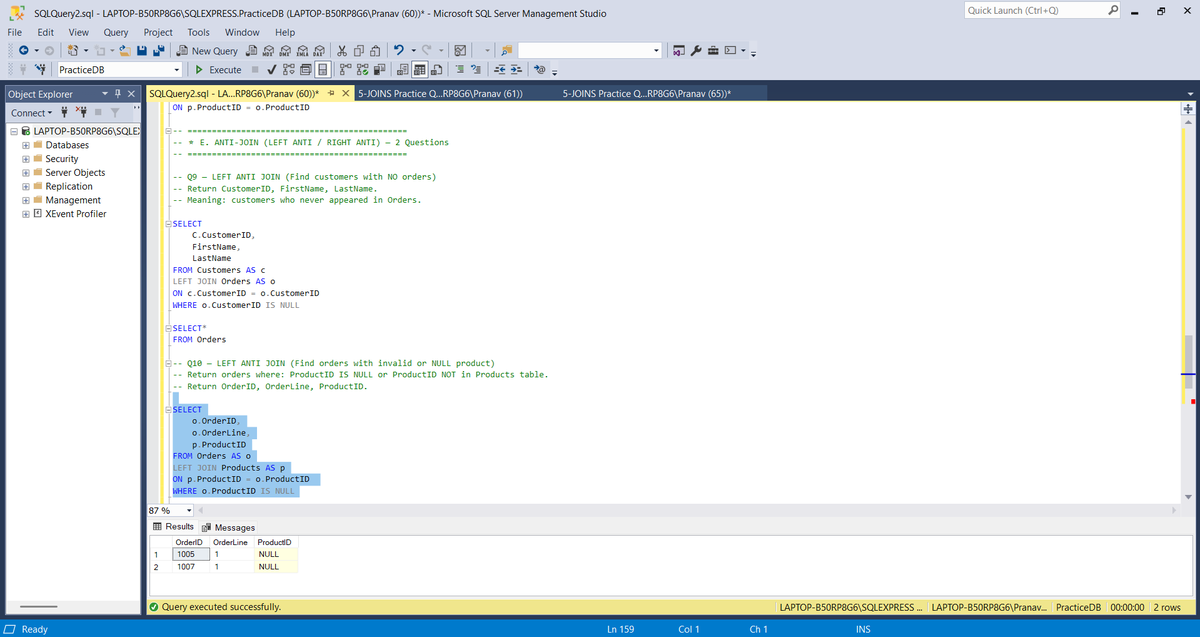Toggle Include Client Statistics
The height and width of the screenshot is (637, 1200).
[380, 70]
